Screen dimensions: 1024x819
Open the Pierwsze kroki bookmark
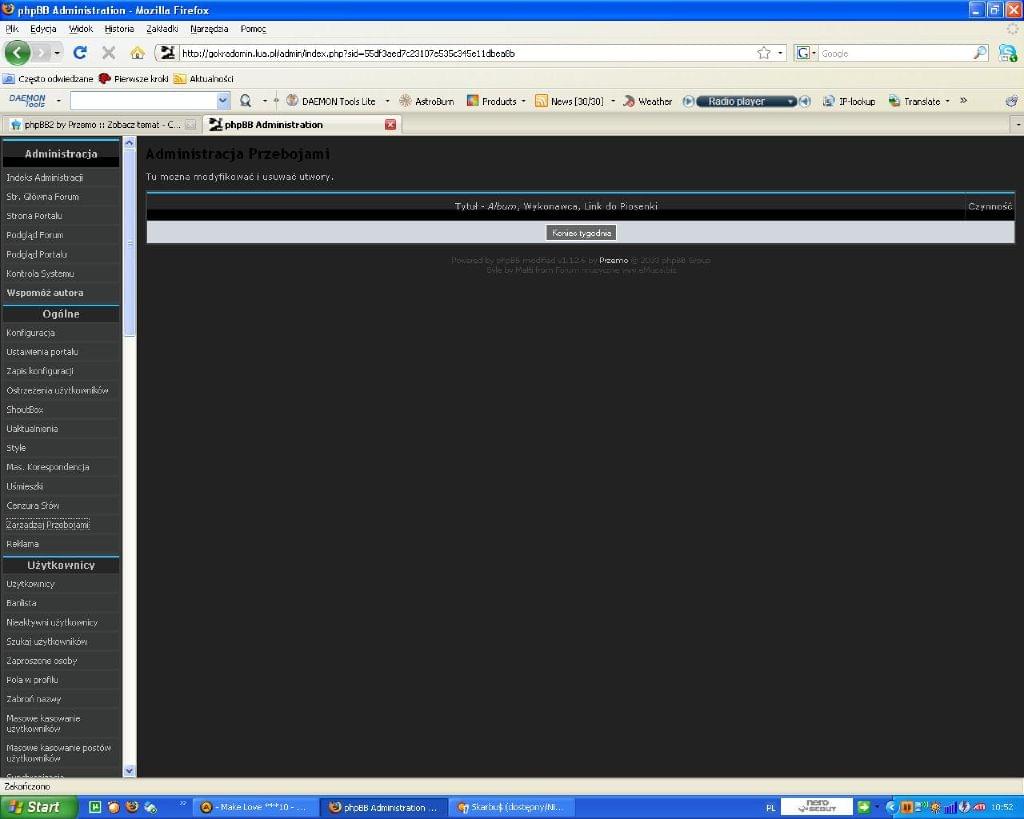click(133, 78)
